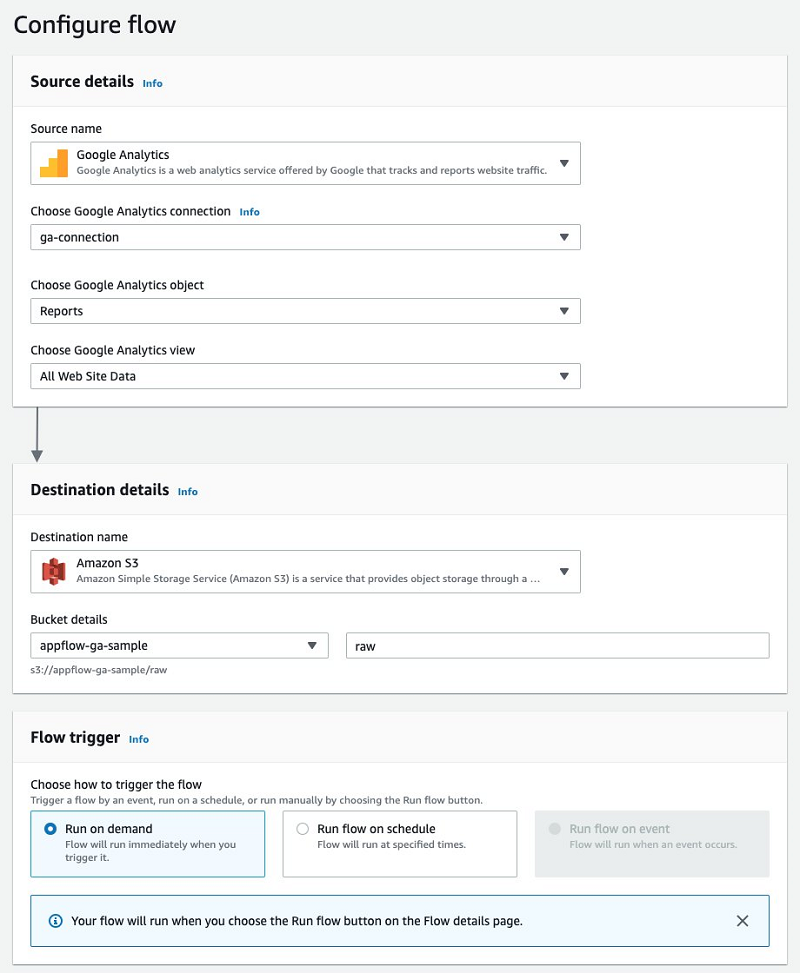Open Info link next to Destination details
Screen dimensions: 800x973
tap(187, 491)
